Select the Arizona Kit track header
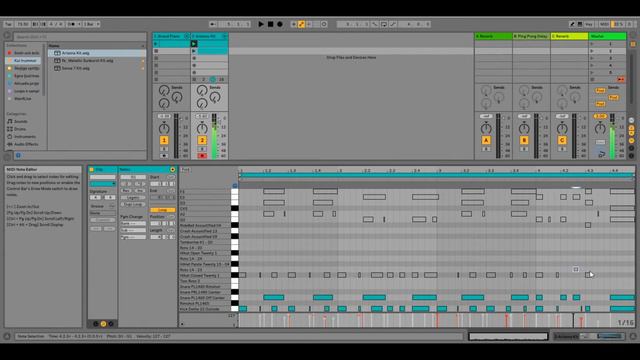640x360 pixels. click(x=209, y=36)
